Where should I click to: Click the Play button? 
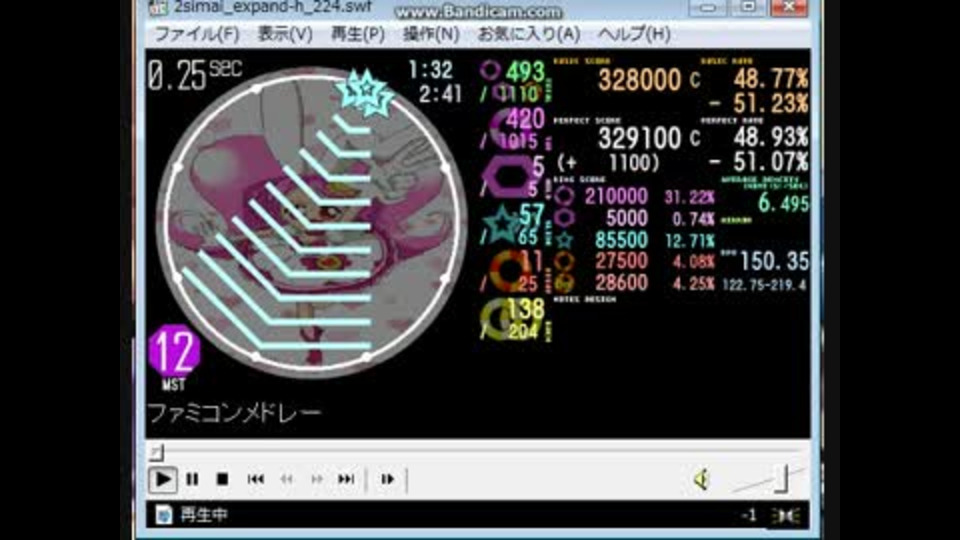click(x=163, y=479)
